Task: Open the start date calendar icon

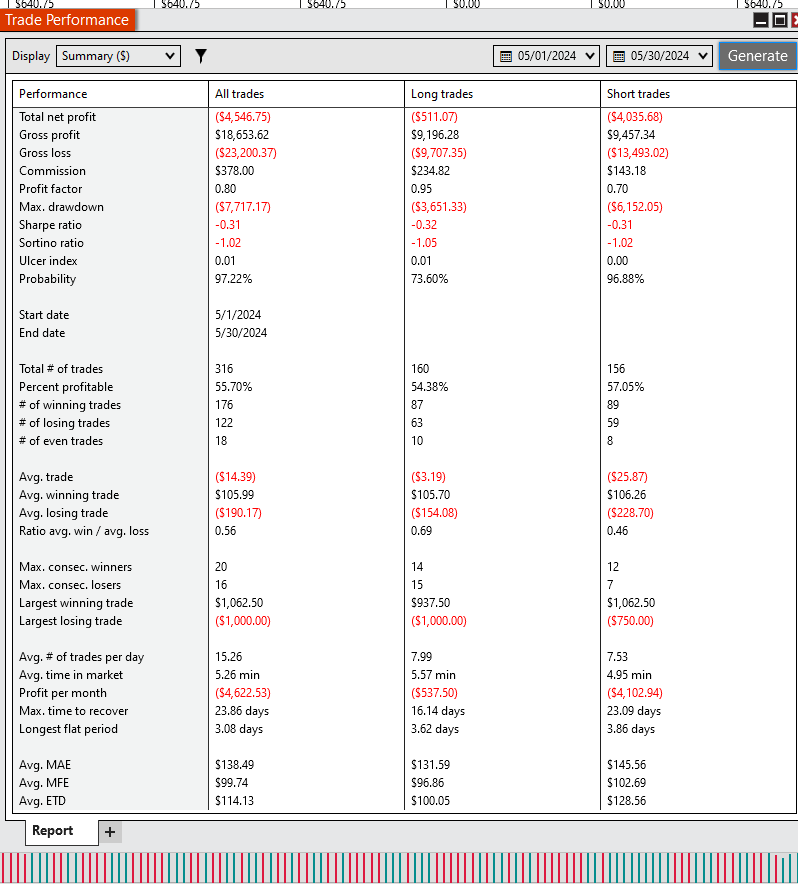Action: click(x=506, y=56)
